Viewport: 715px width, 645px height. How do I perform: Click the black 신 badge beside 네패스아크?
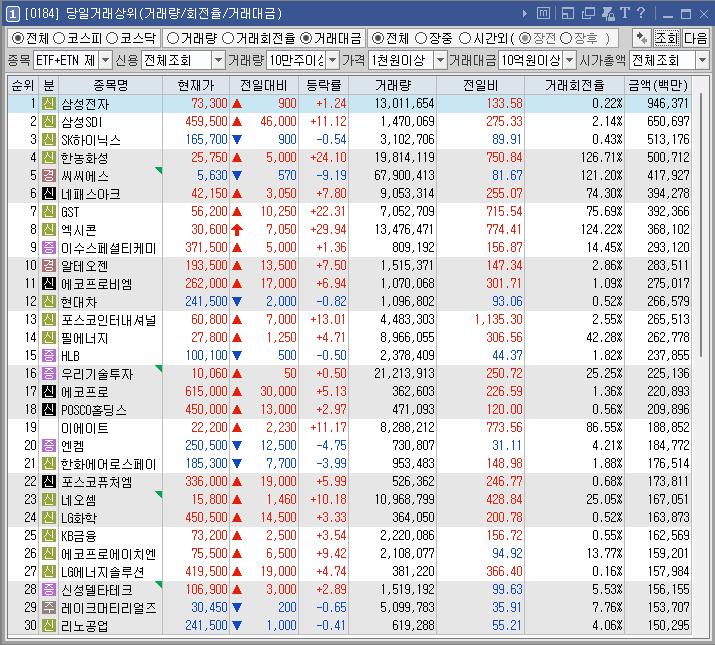tap(49, 193)
